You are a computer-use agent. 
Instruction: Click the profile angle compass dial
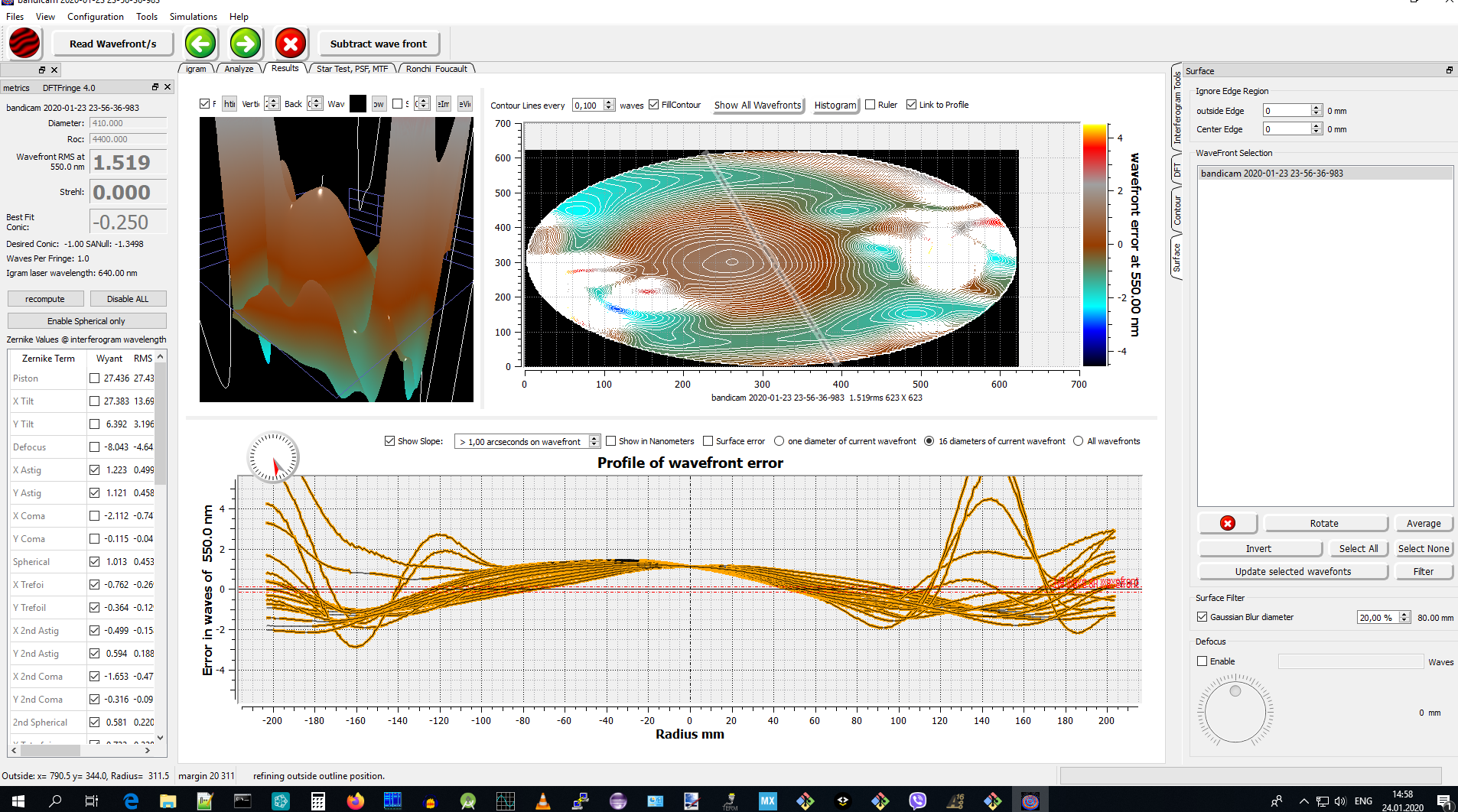pos(273,458)
